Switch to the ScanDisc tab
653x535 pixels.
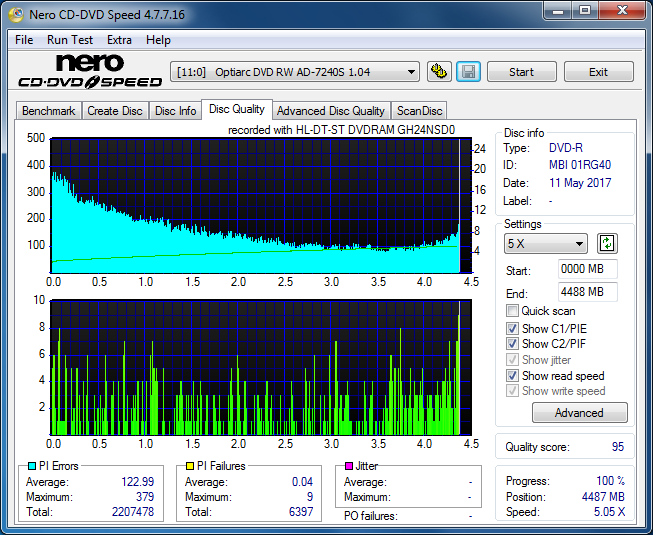pyautogui.click(x=419, y=111)
